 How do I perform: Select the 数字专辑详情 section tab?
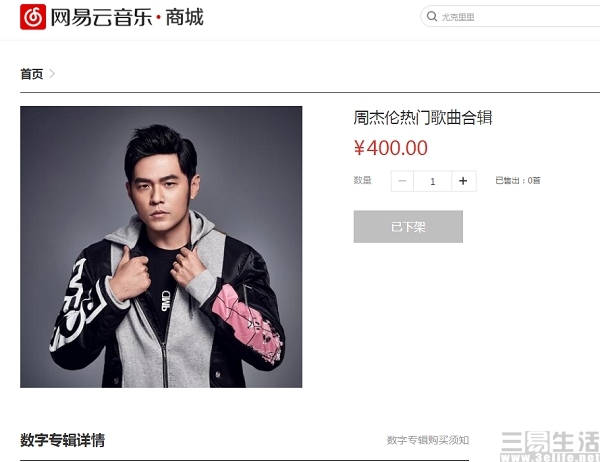[62, 440]
